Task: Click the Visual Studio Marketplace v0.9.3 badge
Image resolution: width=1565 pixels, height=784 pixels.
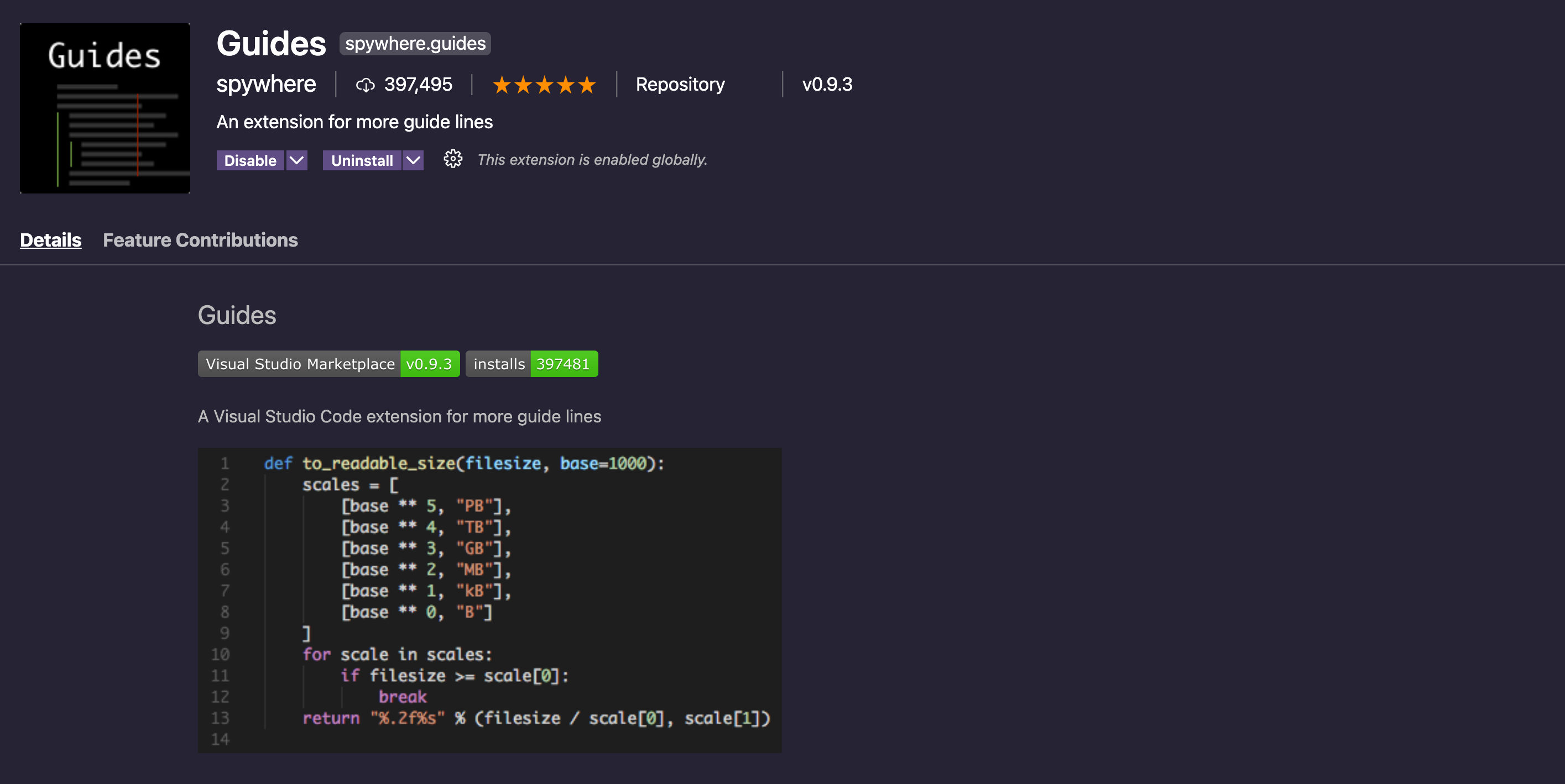Action: (x=328, y=364)
